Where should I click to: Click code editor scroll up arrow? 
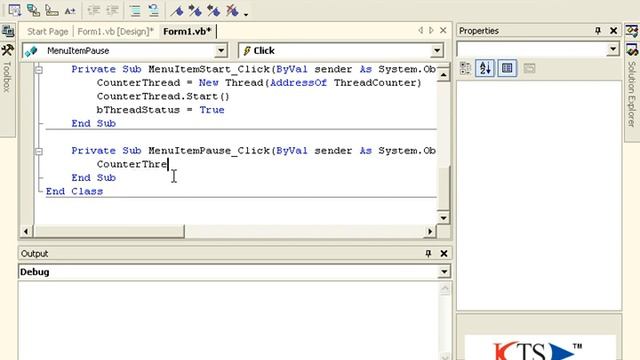point(443,75)
